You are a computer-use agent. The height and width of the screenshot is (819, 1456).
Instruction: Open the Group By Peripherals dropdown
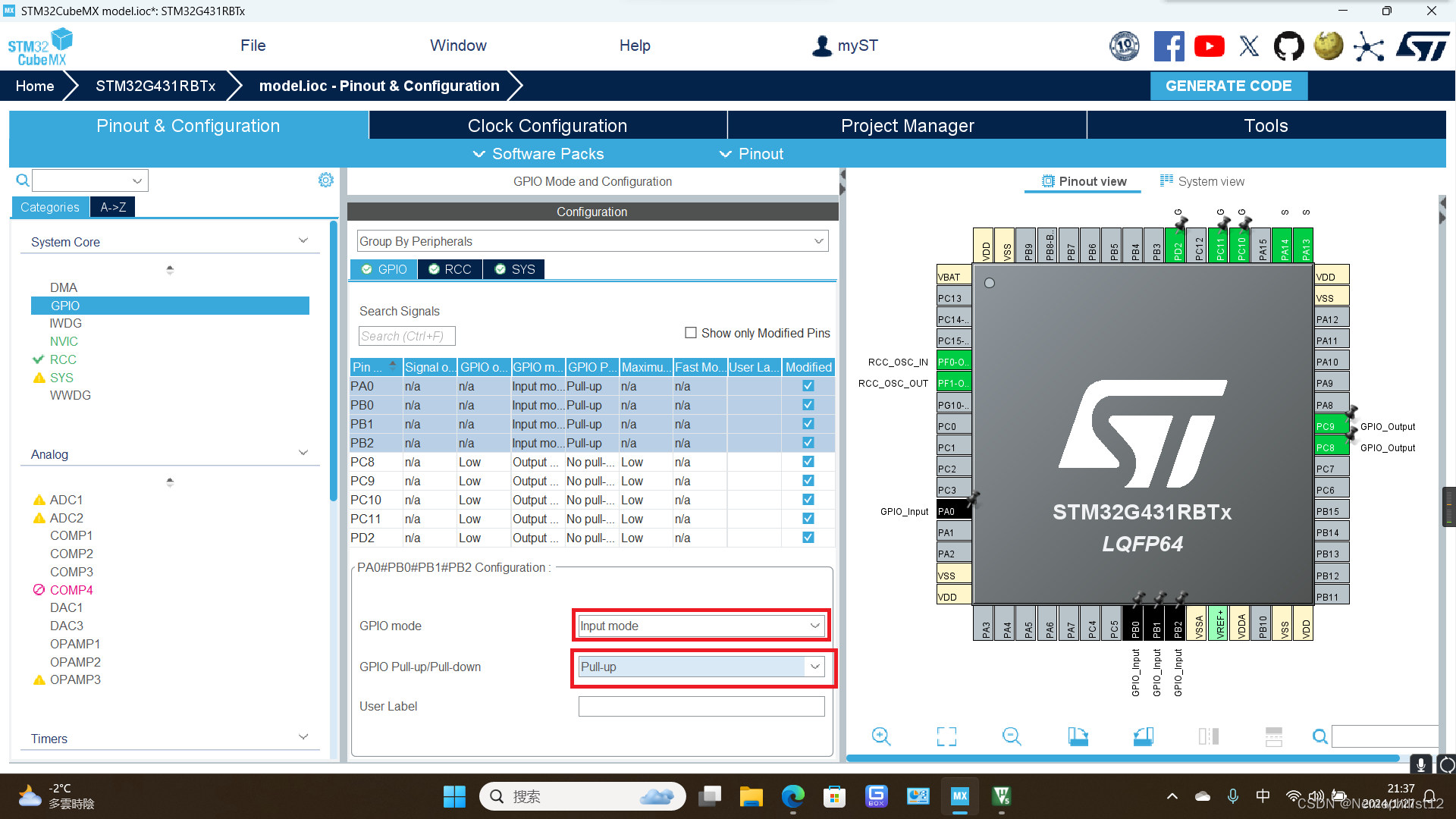click(592, 241)
